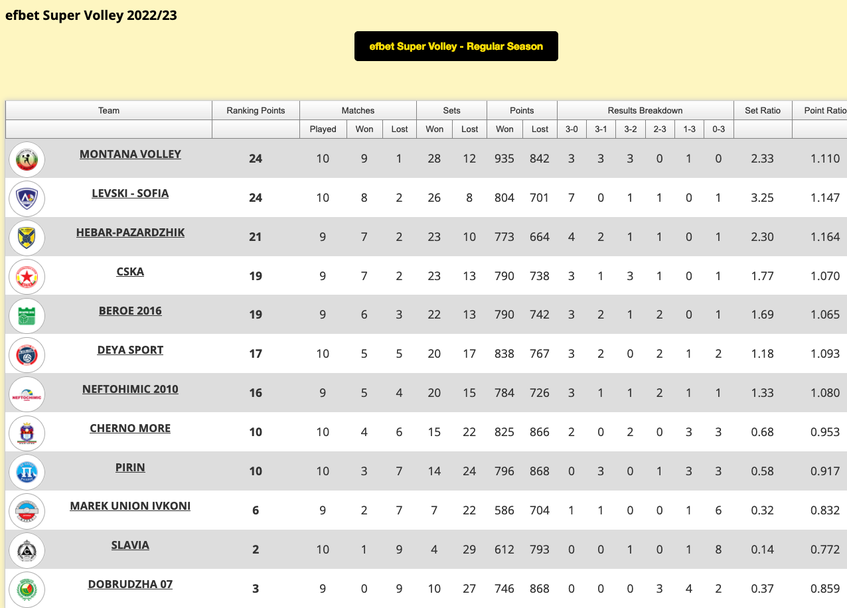Image resolution: width=847 pixels, height=608 pixels.
Task: Open the MAREK UNION IVKONI link
Action: pyautogui.click(x=130, y=506)
